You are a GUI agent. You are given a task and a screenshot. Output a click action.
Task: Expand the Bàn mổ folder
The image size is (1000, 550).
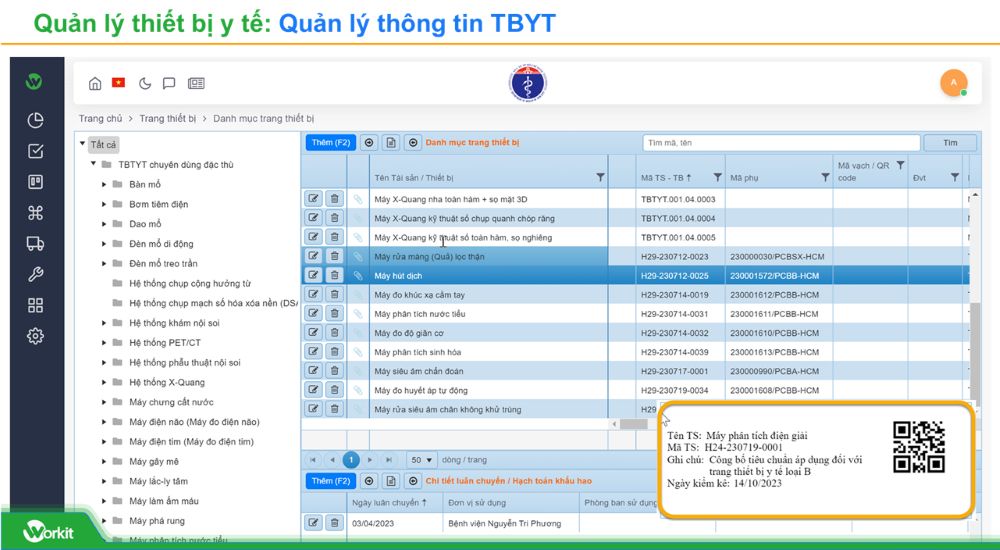point(104,184)
